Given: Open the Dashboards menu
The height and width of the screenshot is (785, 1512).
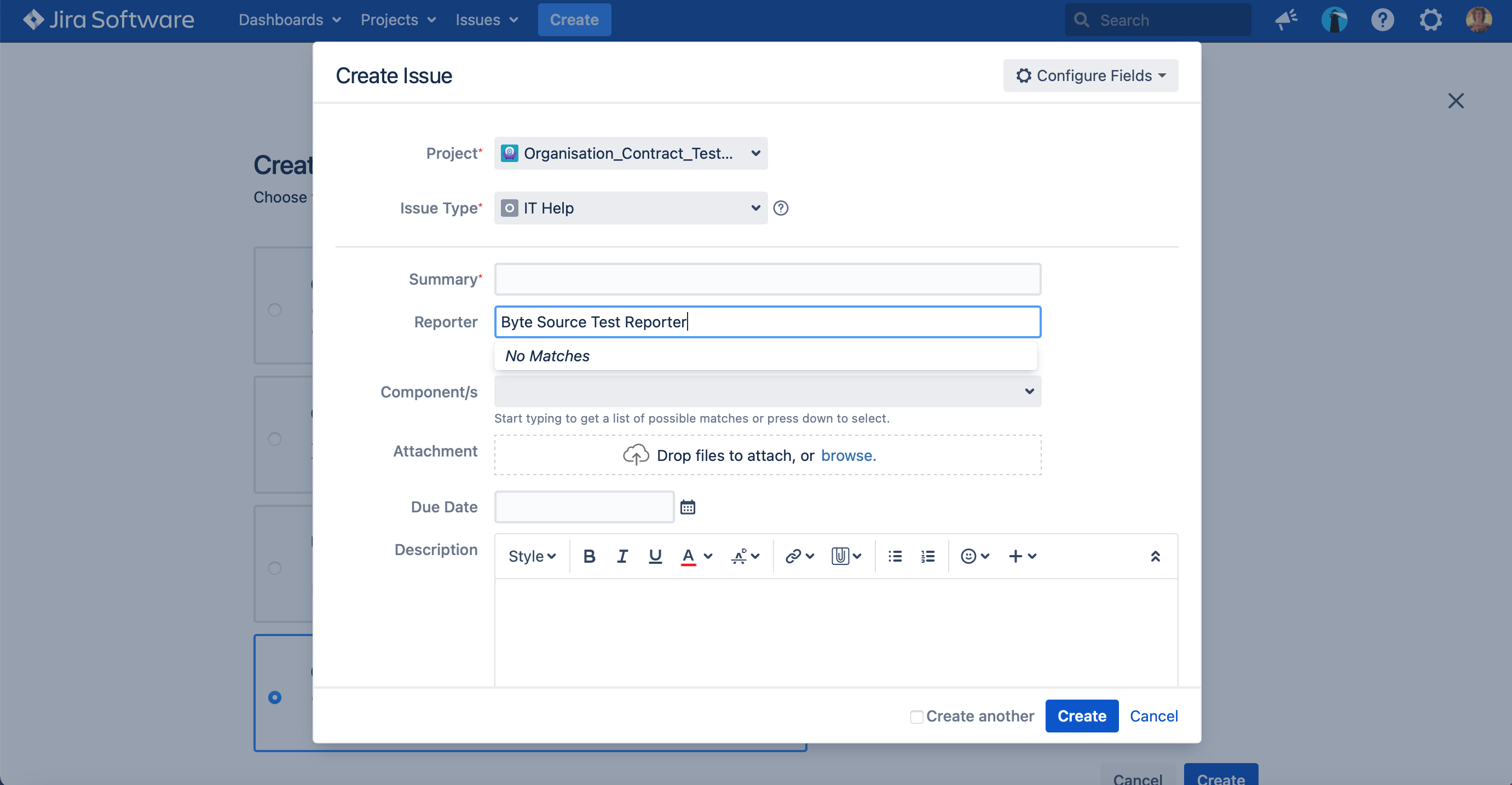Looking at the screenshot, I should pos(290,20).
